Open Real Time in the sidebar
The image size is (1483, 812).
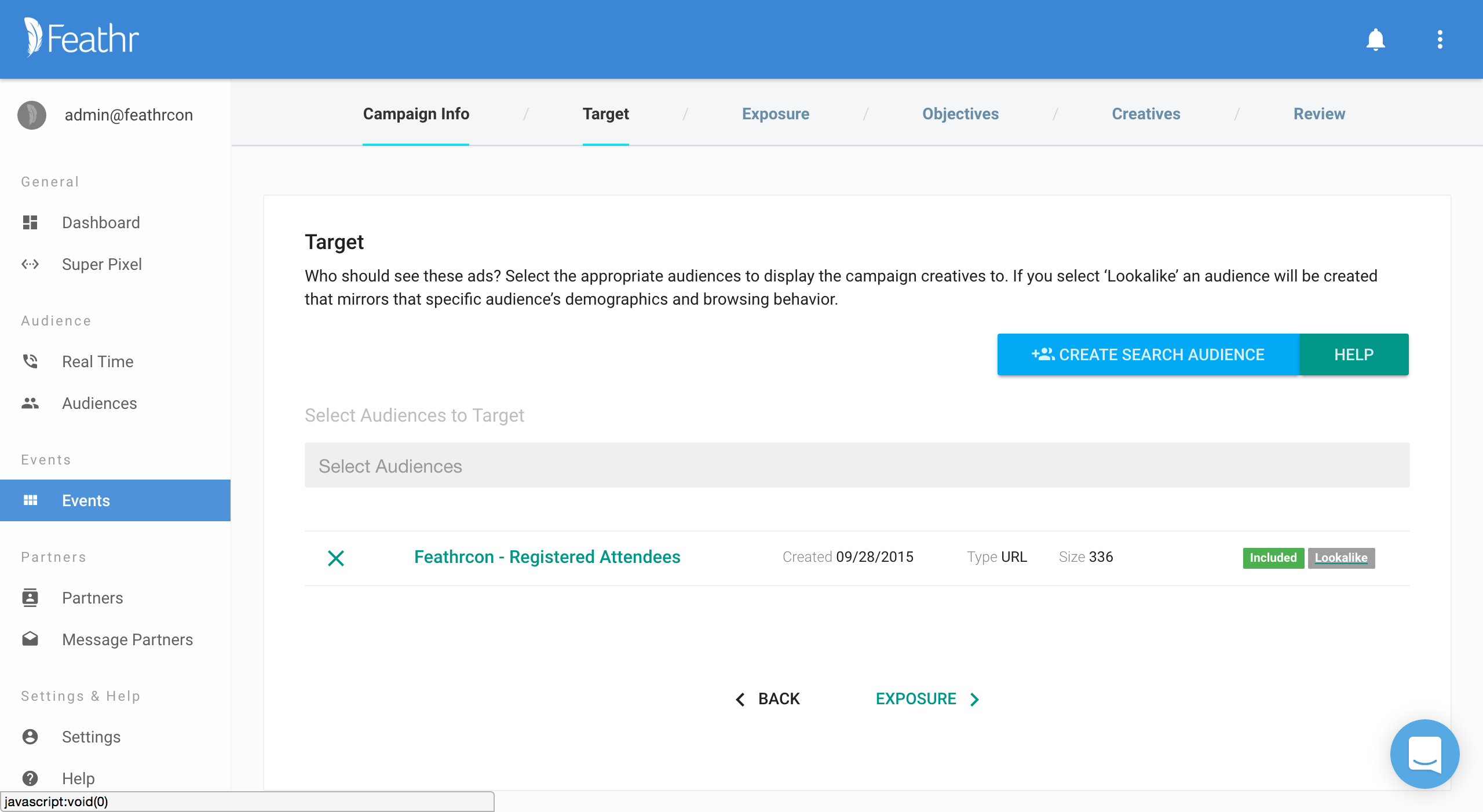(98, 361)
